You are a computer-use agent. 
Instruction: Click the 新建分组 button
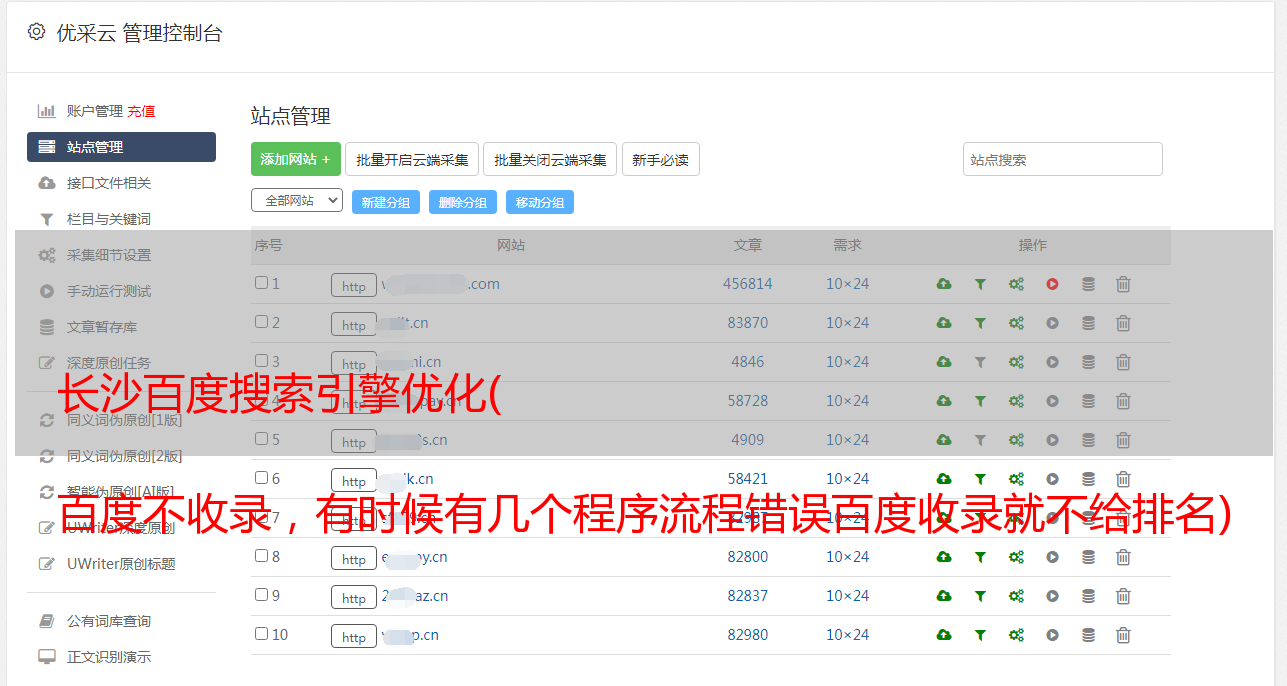(x=385, y=202)
